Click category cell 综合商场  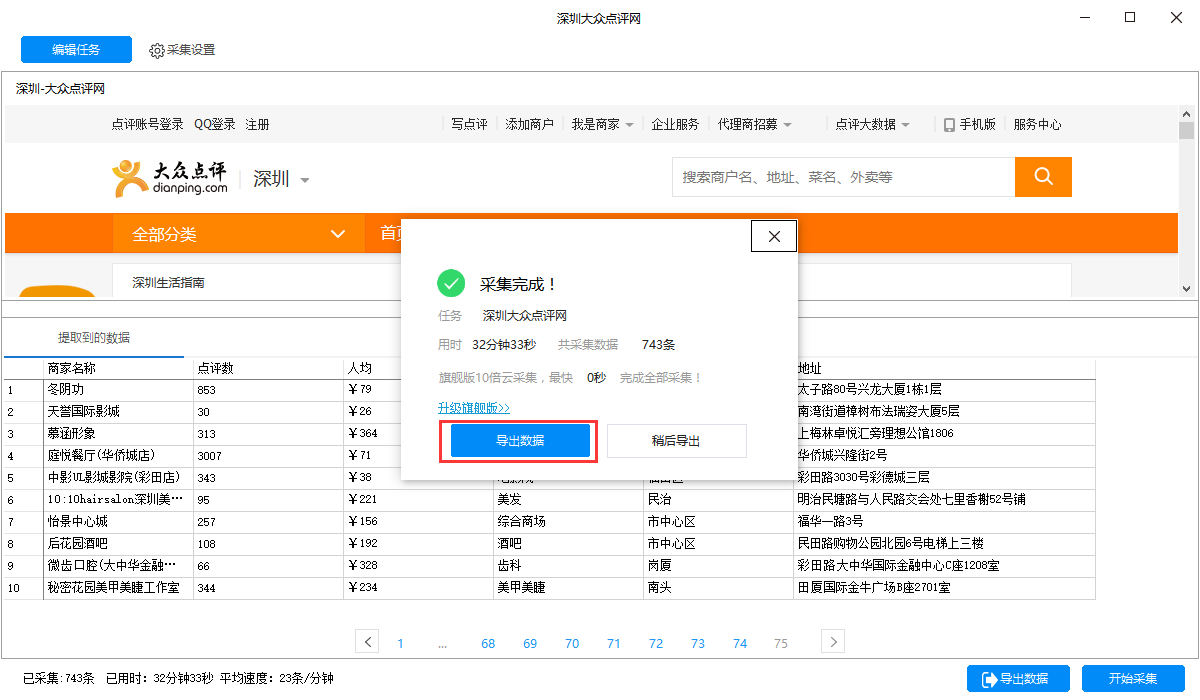point(568,521)
